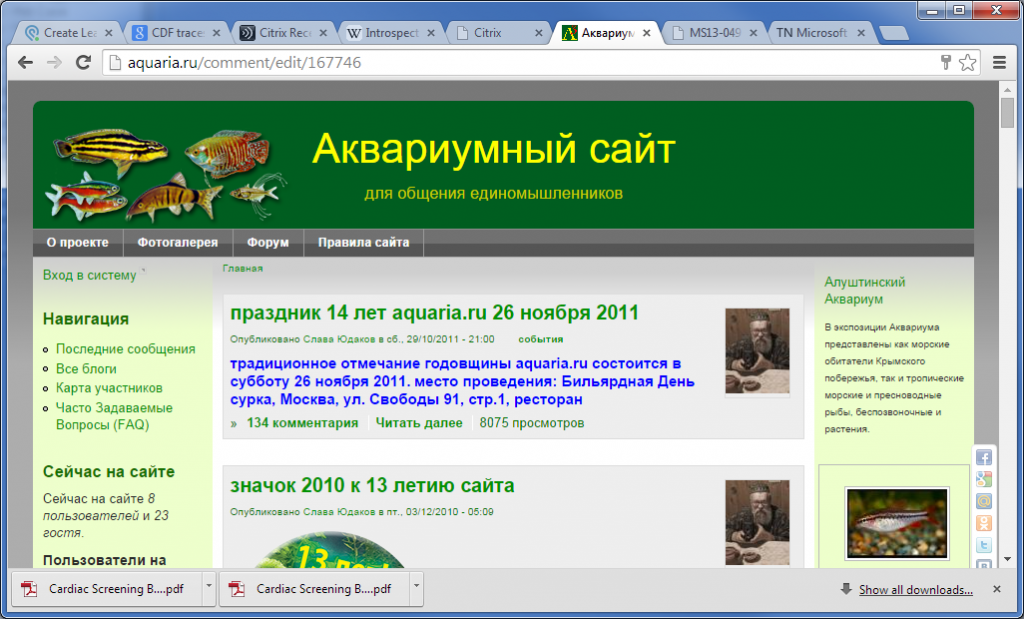Bookmark this page with the star icon
Viewport: 1024px width, 619px height.
click(967, 63)
